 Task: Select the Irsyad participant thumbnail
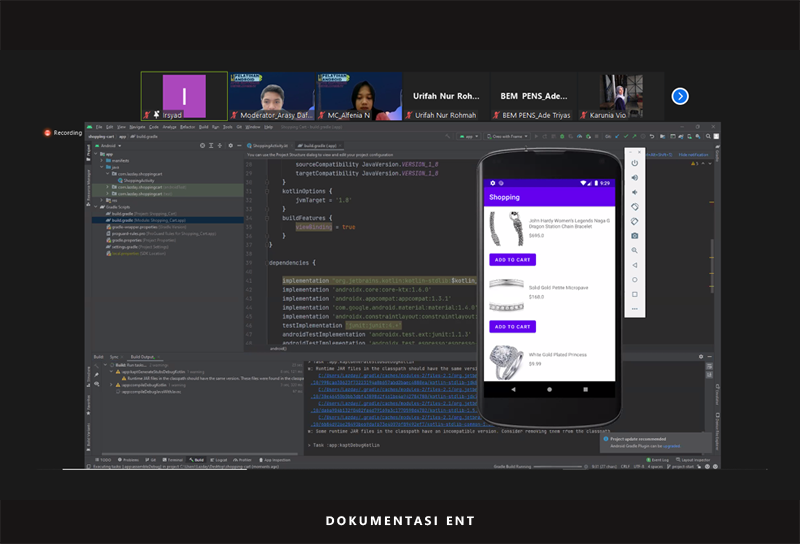coord(184,96)
